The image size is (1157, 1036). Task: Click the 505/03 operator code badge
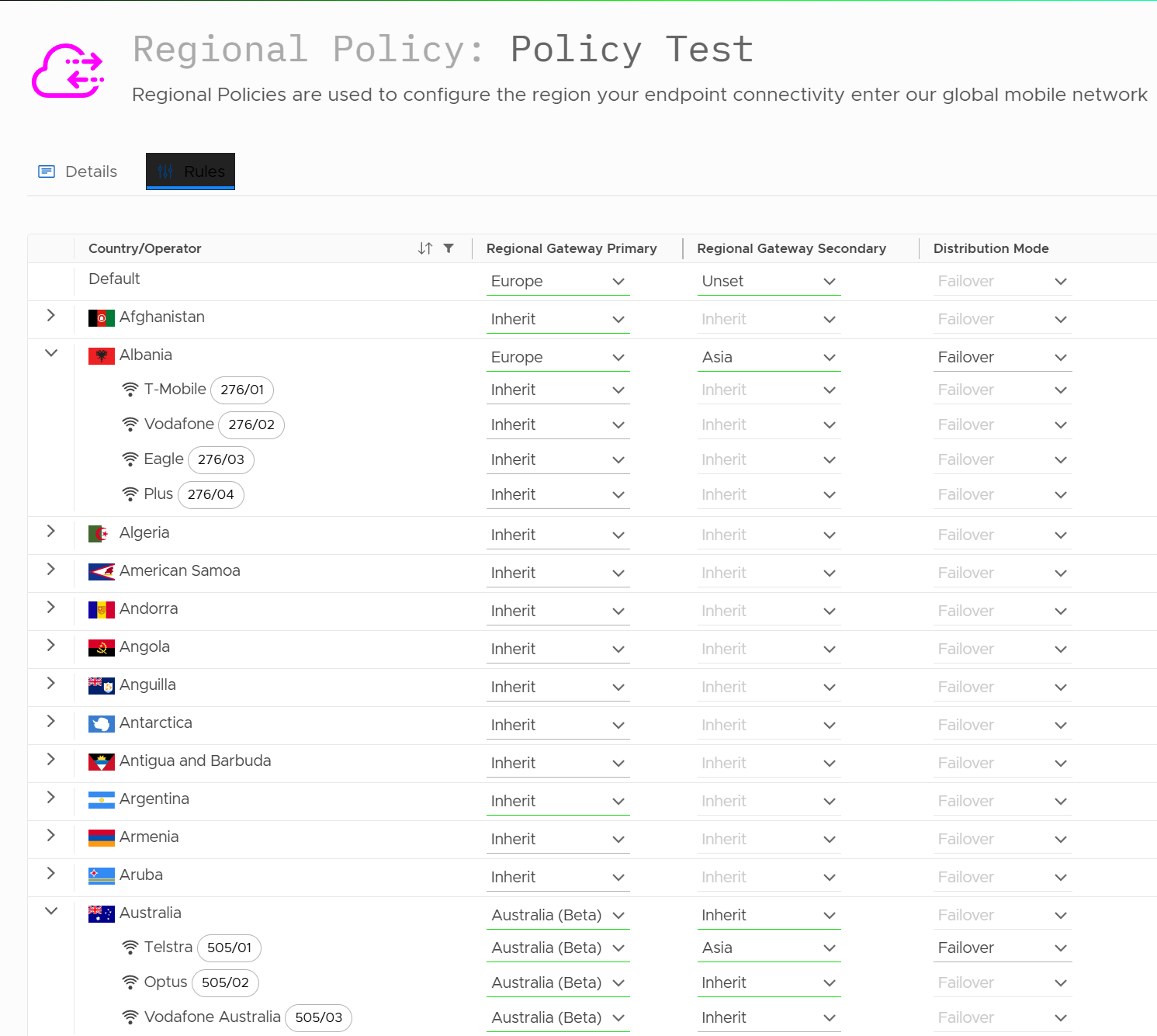click(x=319, y=1017)
